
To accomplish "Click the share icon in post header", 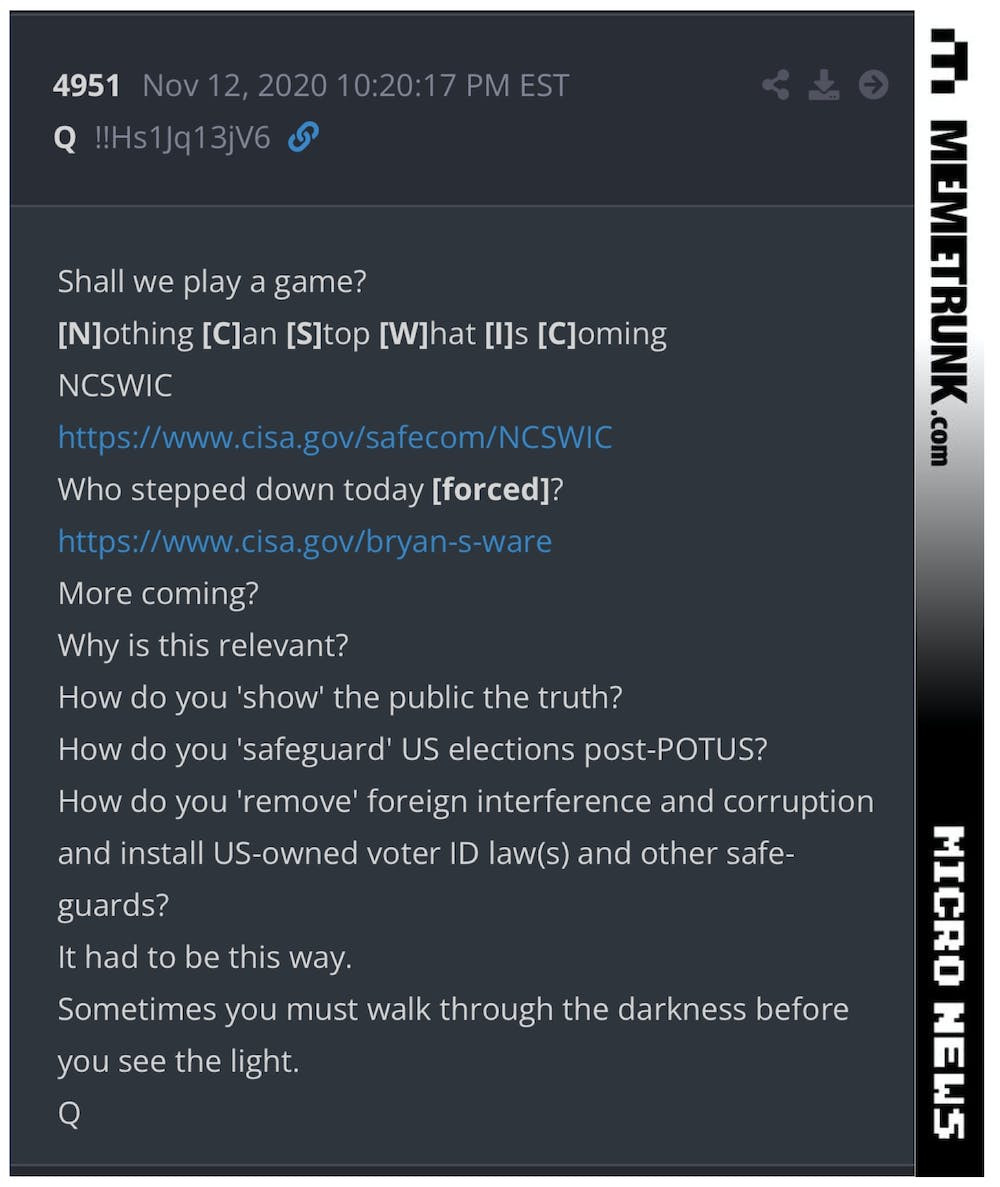I will click(x=775, y=85).
